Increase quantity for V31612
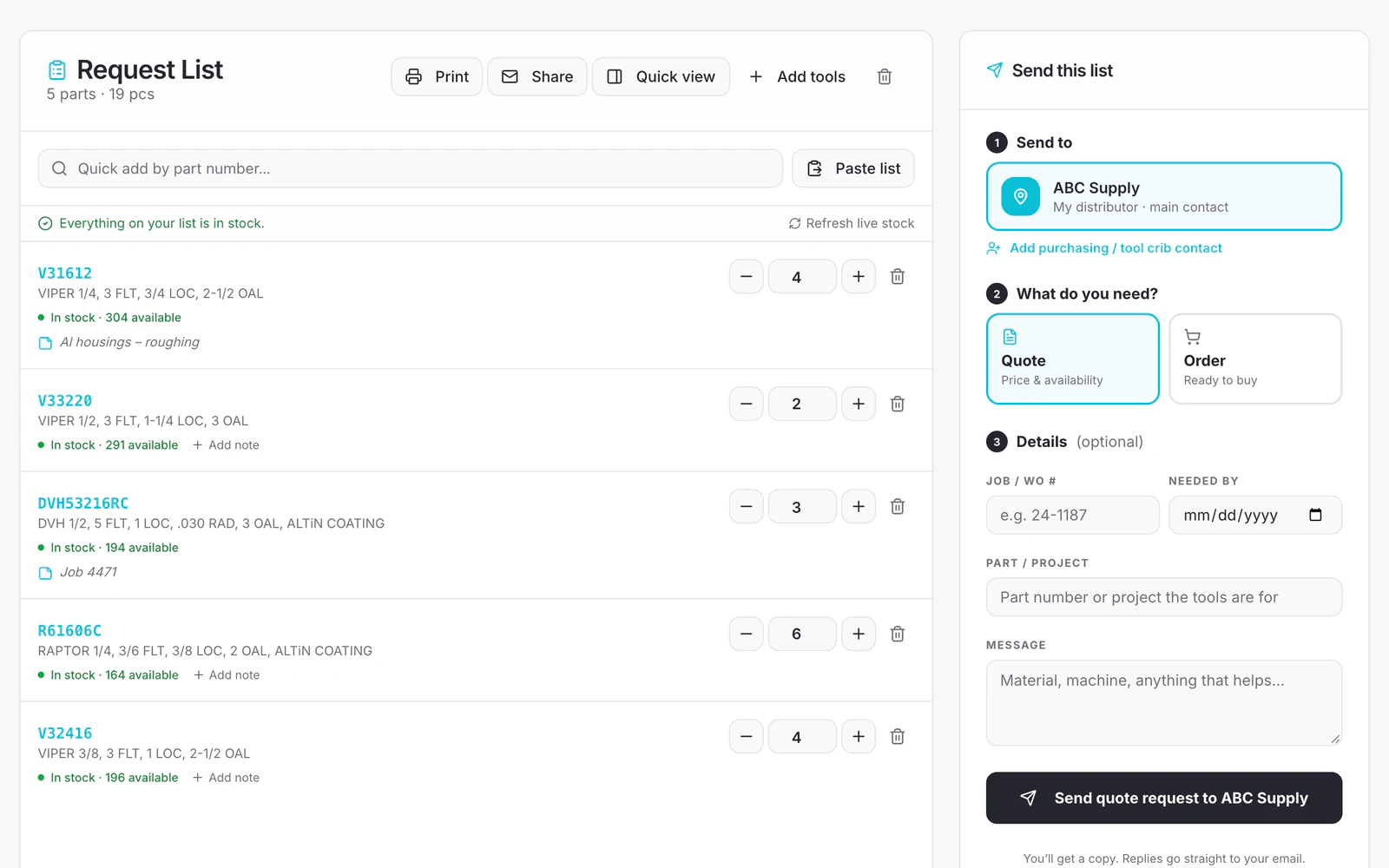This screenshot has width=1389, height=868. click(859, 277)
